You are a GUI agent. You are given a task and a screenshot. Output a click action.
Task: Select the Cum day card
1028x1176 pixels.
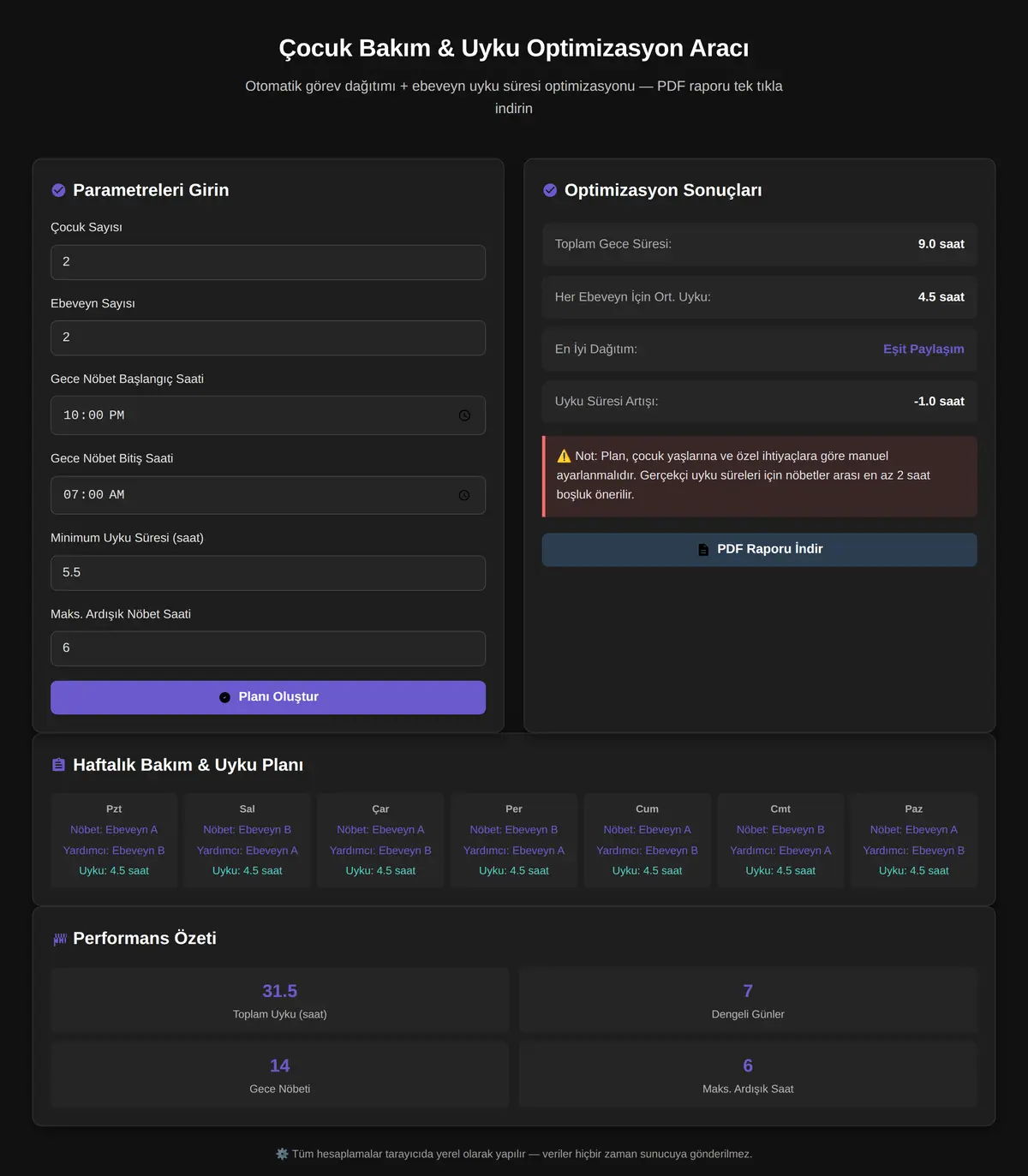pyautogui.click(x=648, y=840)
